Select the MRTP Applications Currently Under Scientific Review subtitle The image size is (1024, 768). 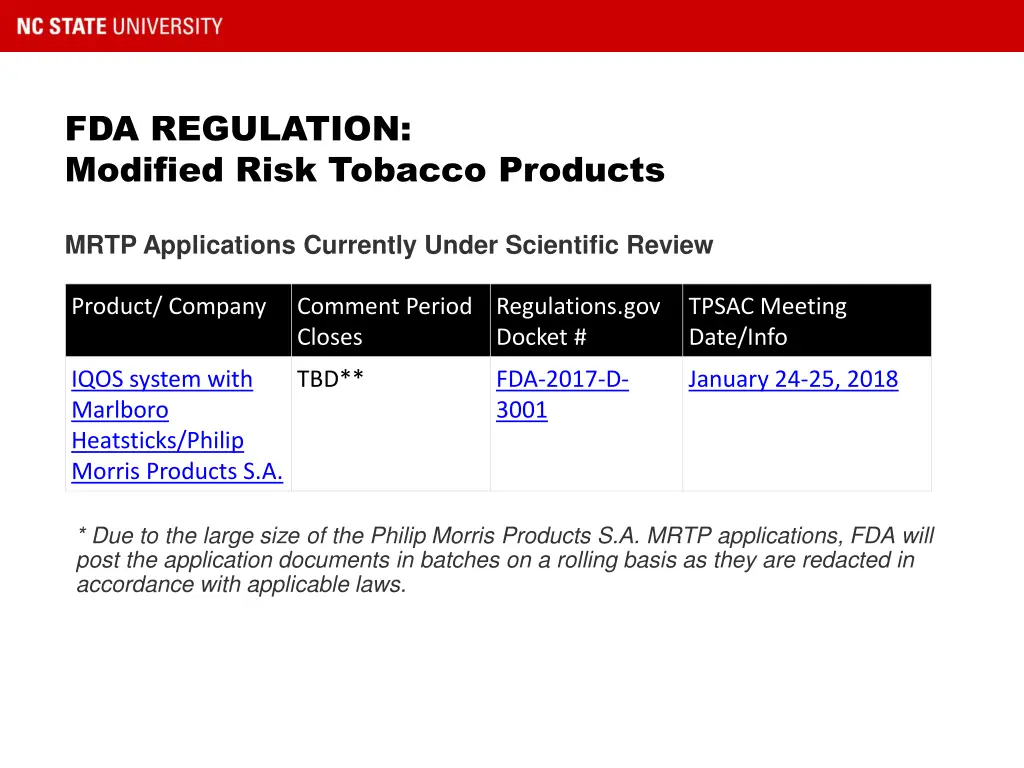click(389, 245)
